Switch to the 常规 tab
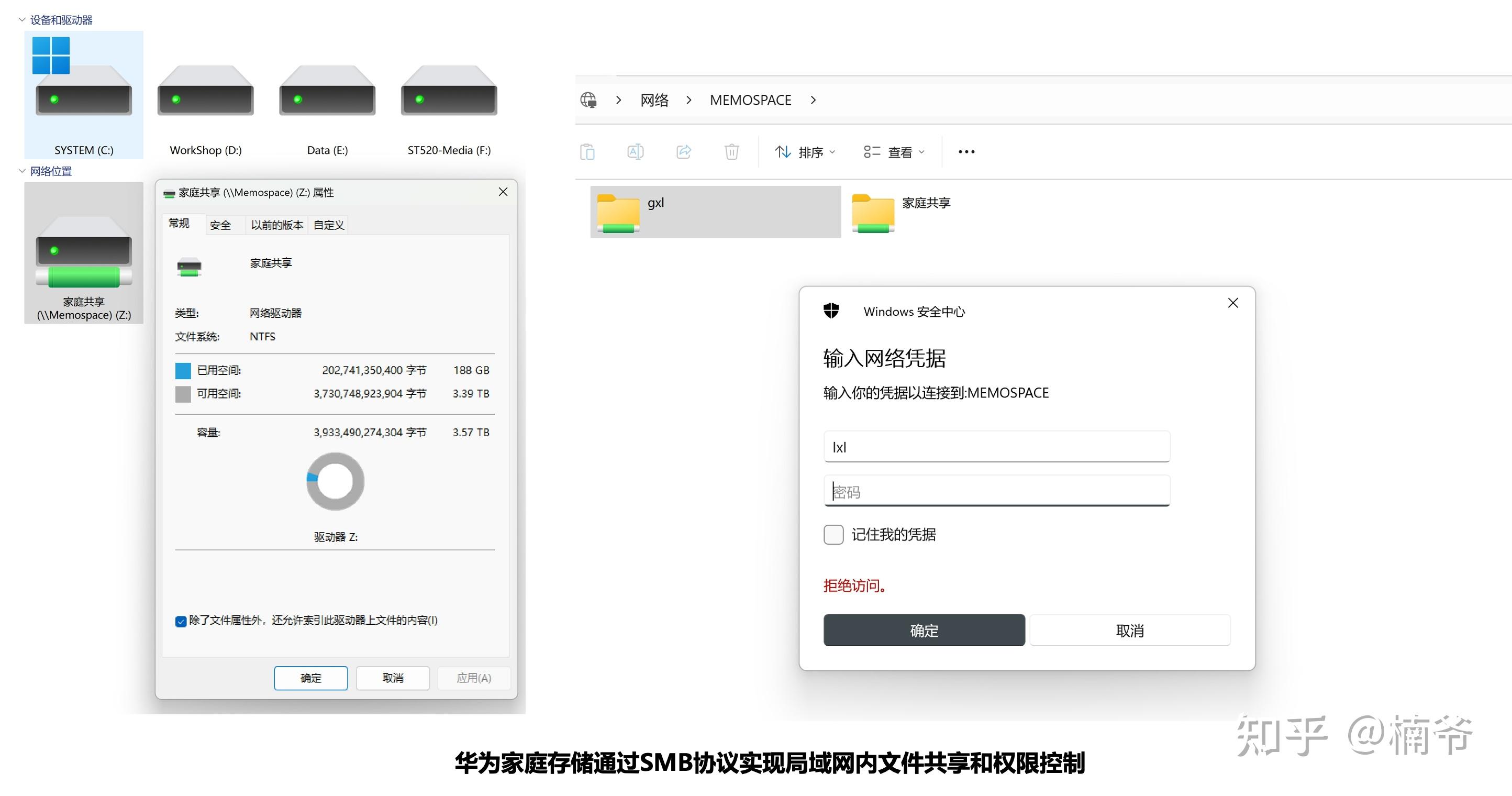The height and width of the screenshot is (796, 1512). coord(179,224)
